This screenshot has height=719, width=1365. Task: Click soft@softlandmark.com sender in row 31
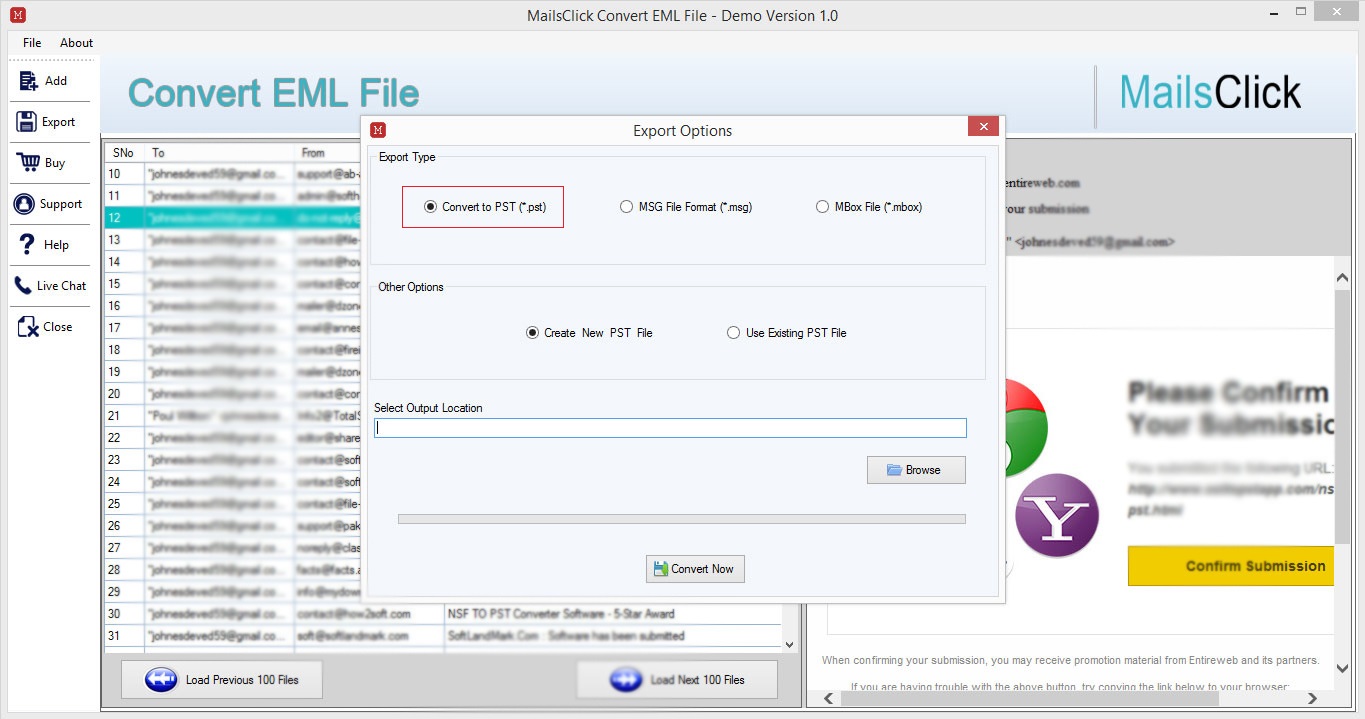[353, 636]
